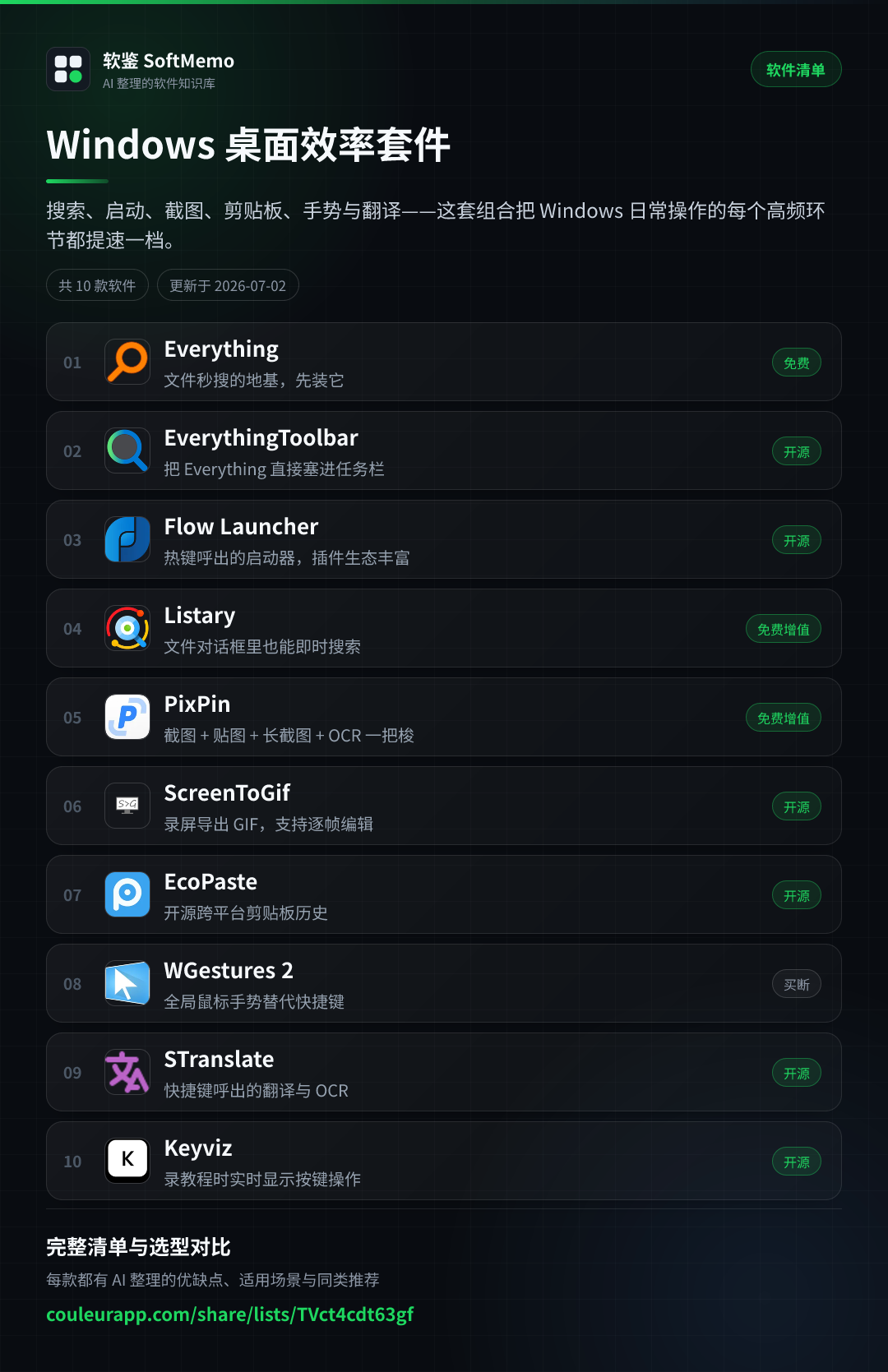Open the ScreenToGif list entry title

point(227,793)
